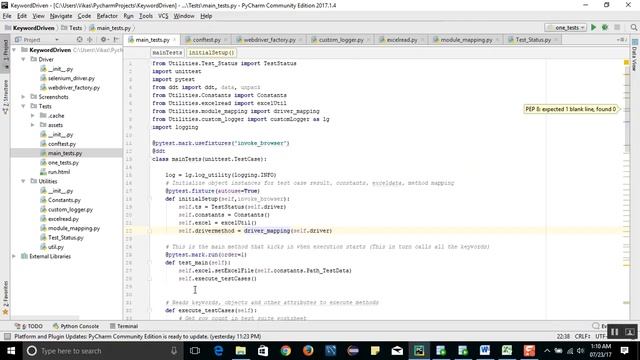Click the collapse all icon in Project panel
This screenshot has height=360, width=640.
point(90,40)
